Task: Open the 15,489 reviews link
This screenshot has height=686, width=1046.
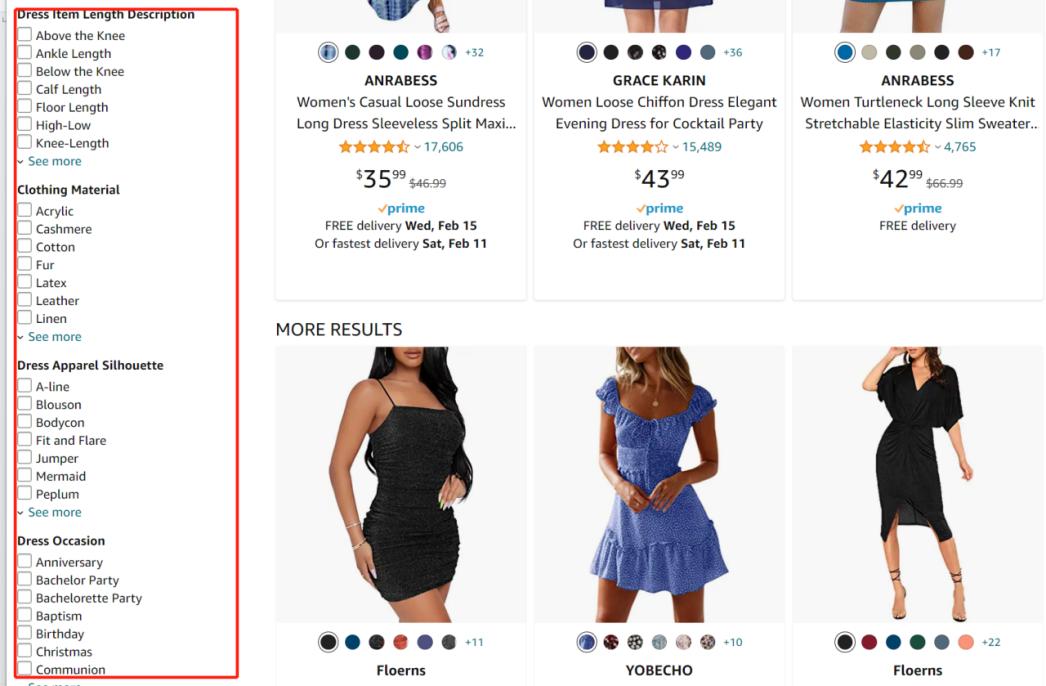Action: point(702,147)
